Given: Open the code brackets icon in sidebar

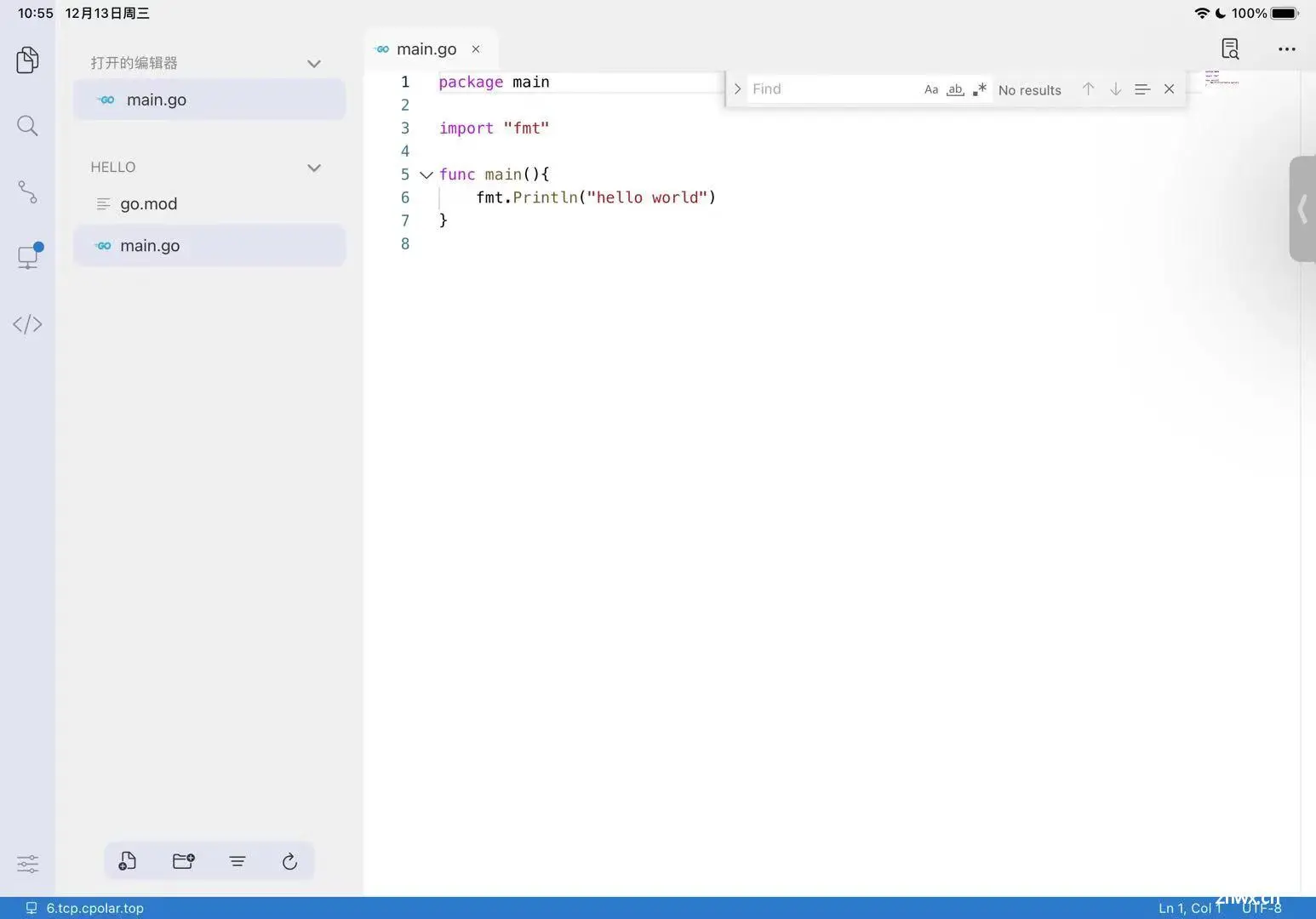Looking at the screenshot, I should pos(27,324).
